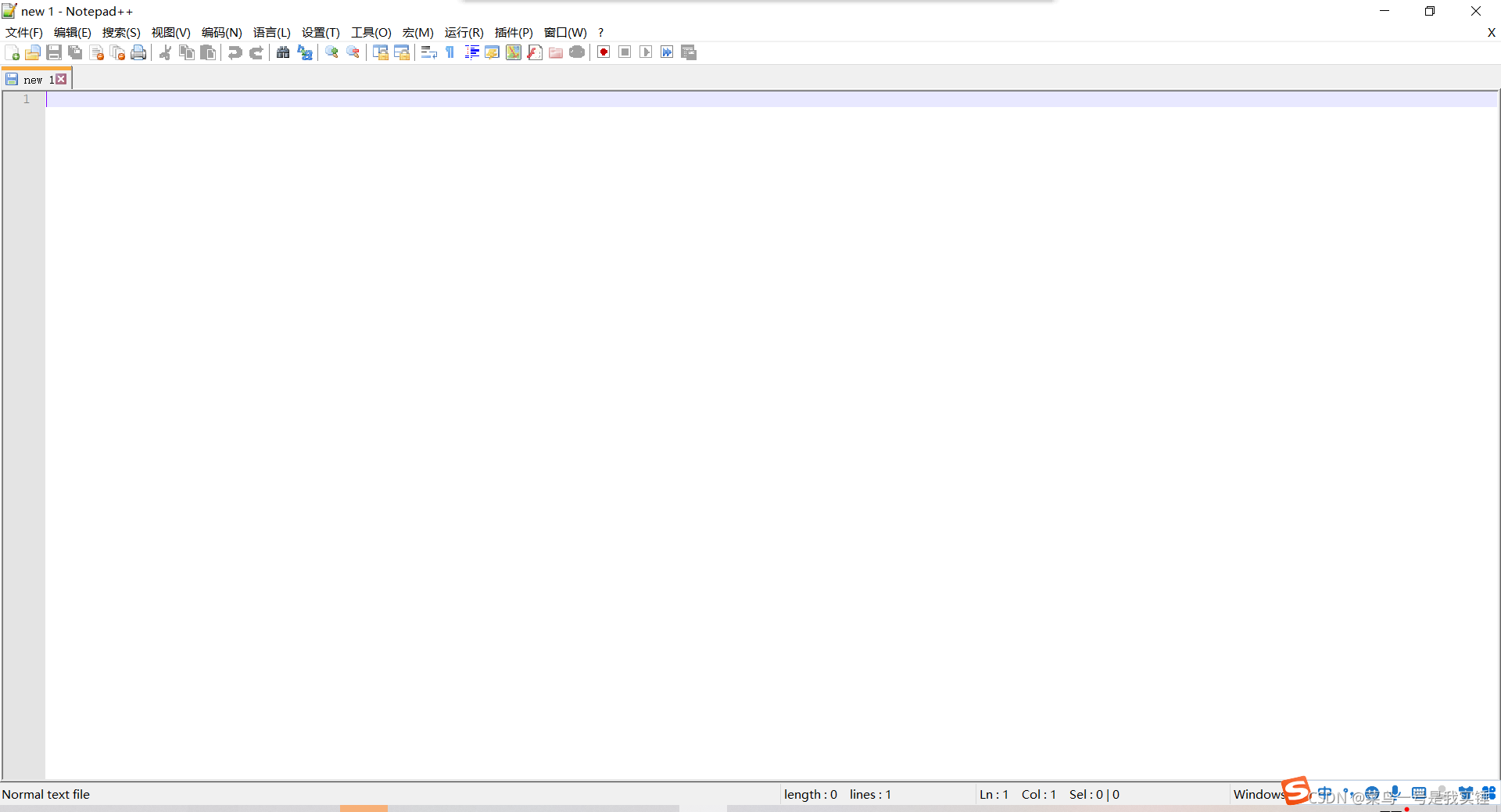Click Windows line-ending status field
Screen dimensions: 1501x812
[1259, 794]
